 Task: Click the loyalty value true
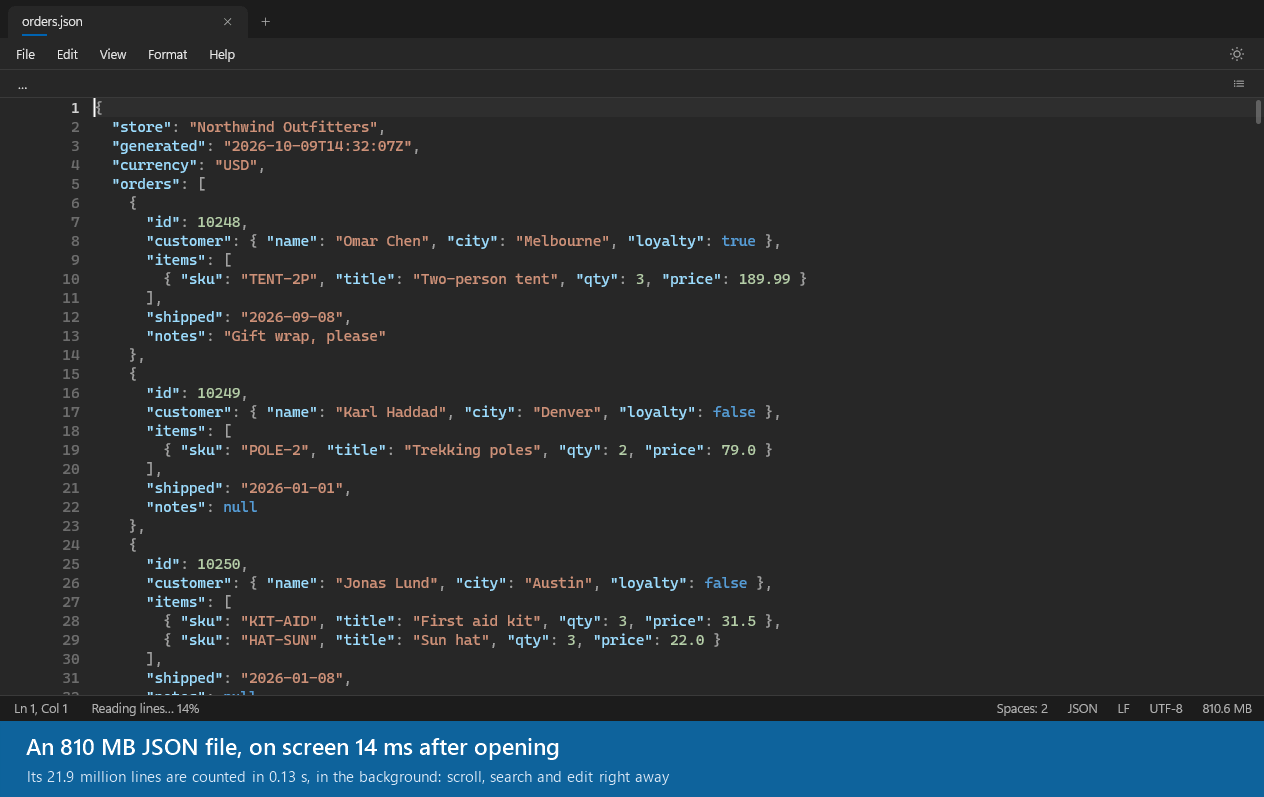(x=738, y=241)
